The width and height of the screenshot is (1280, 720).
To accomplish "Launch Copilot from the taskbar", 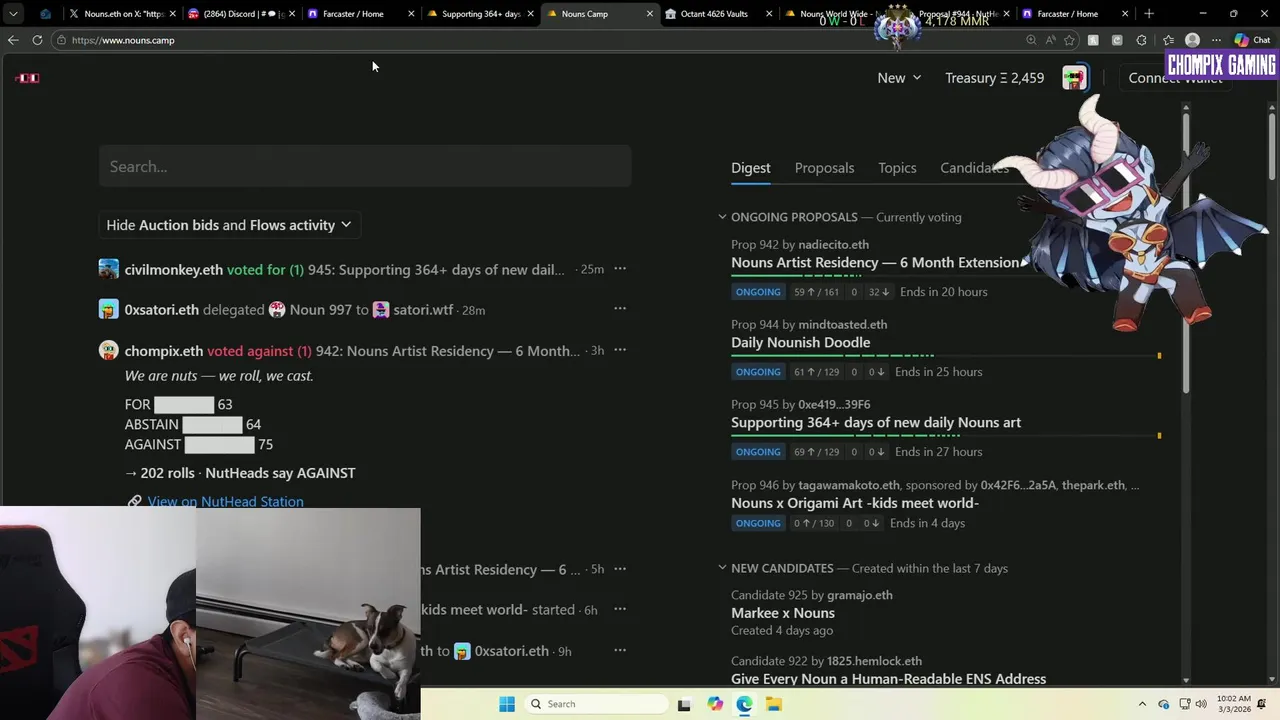I will point(715,704).
